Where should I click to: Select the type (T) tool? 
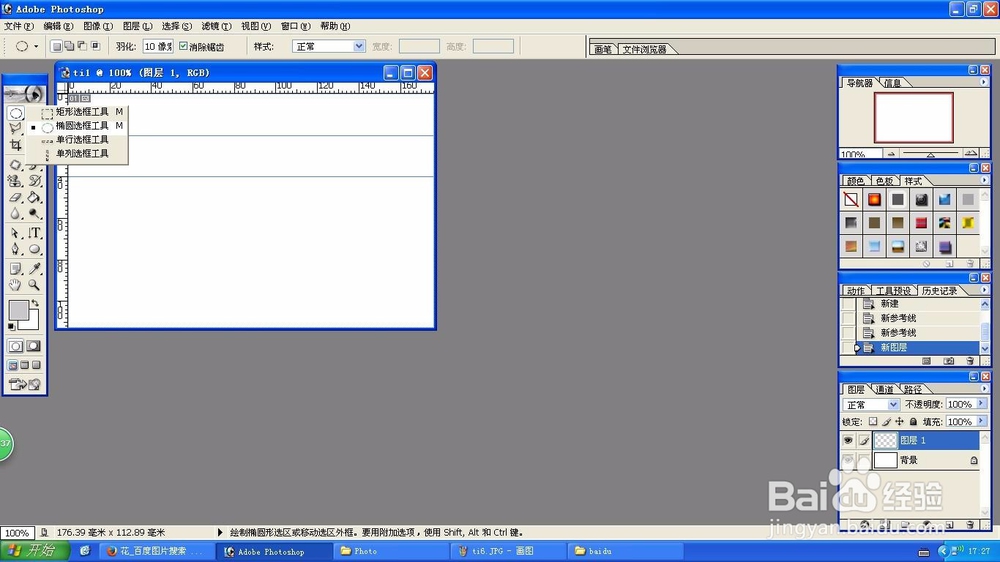pyautogui.click(x=34, y=233)
